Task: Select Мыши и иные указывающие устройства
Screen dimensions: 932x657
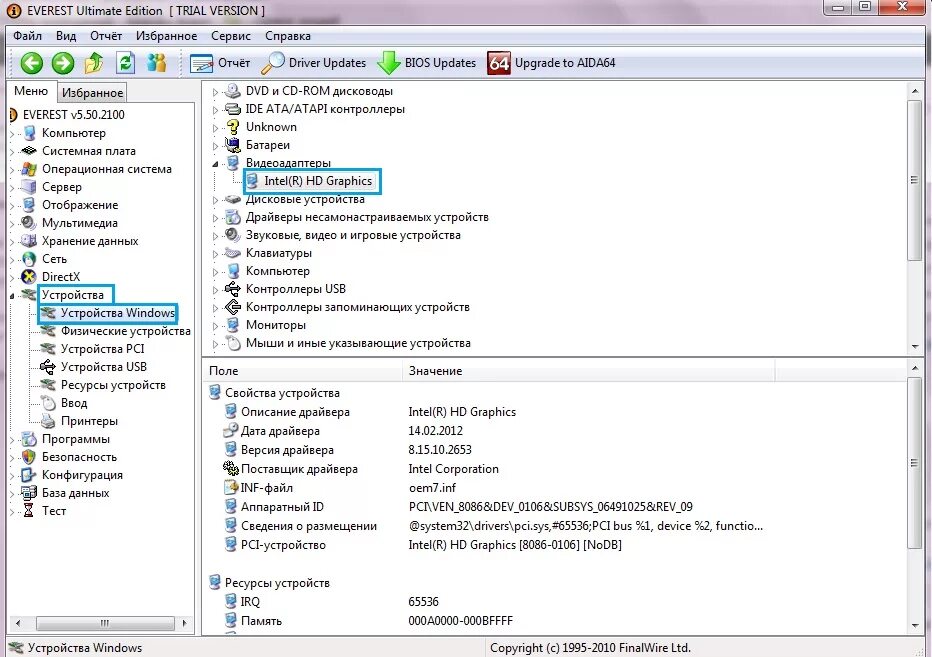Action: (x=358, y=343)
